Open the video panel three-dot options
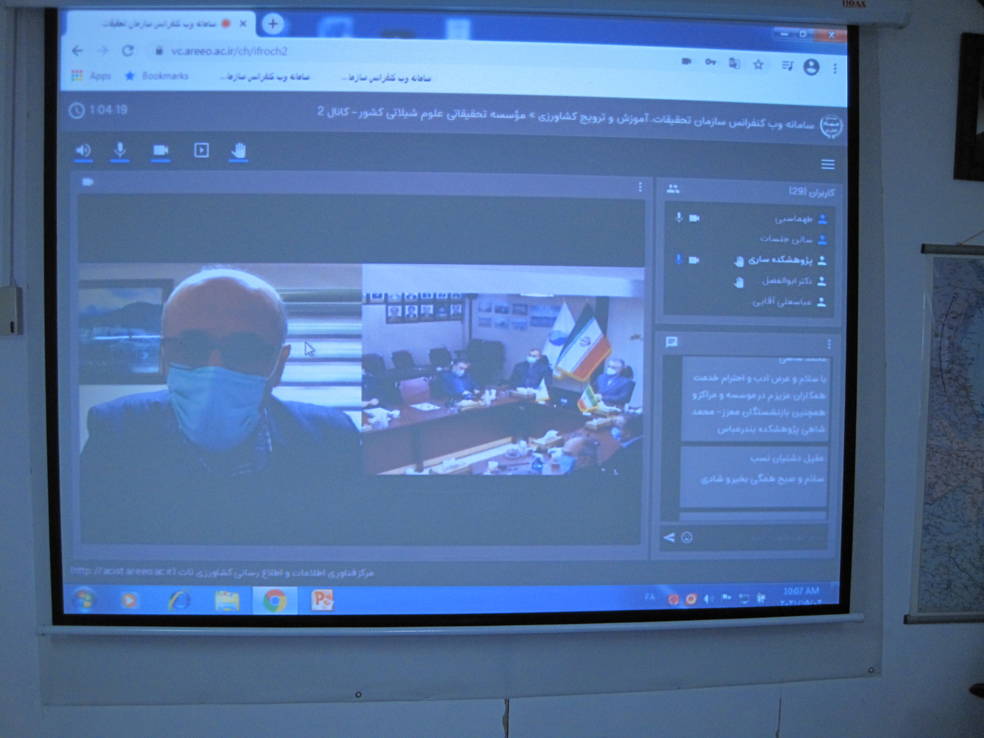The image size is (984, 738). pos(640,187)
